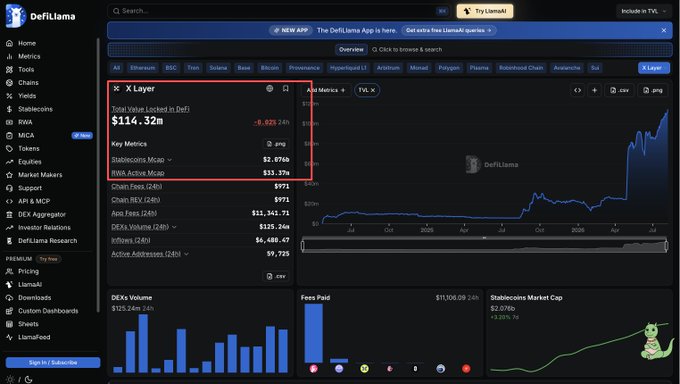
Task: Open API & MCP page
Action: click(28, 201)
